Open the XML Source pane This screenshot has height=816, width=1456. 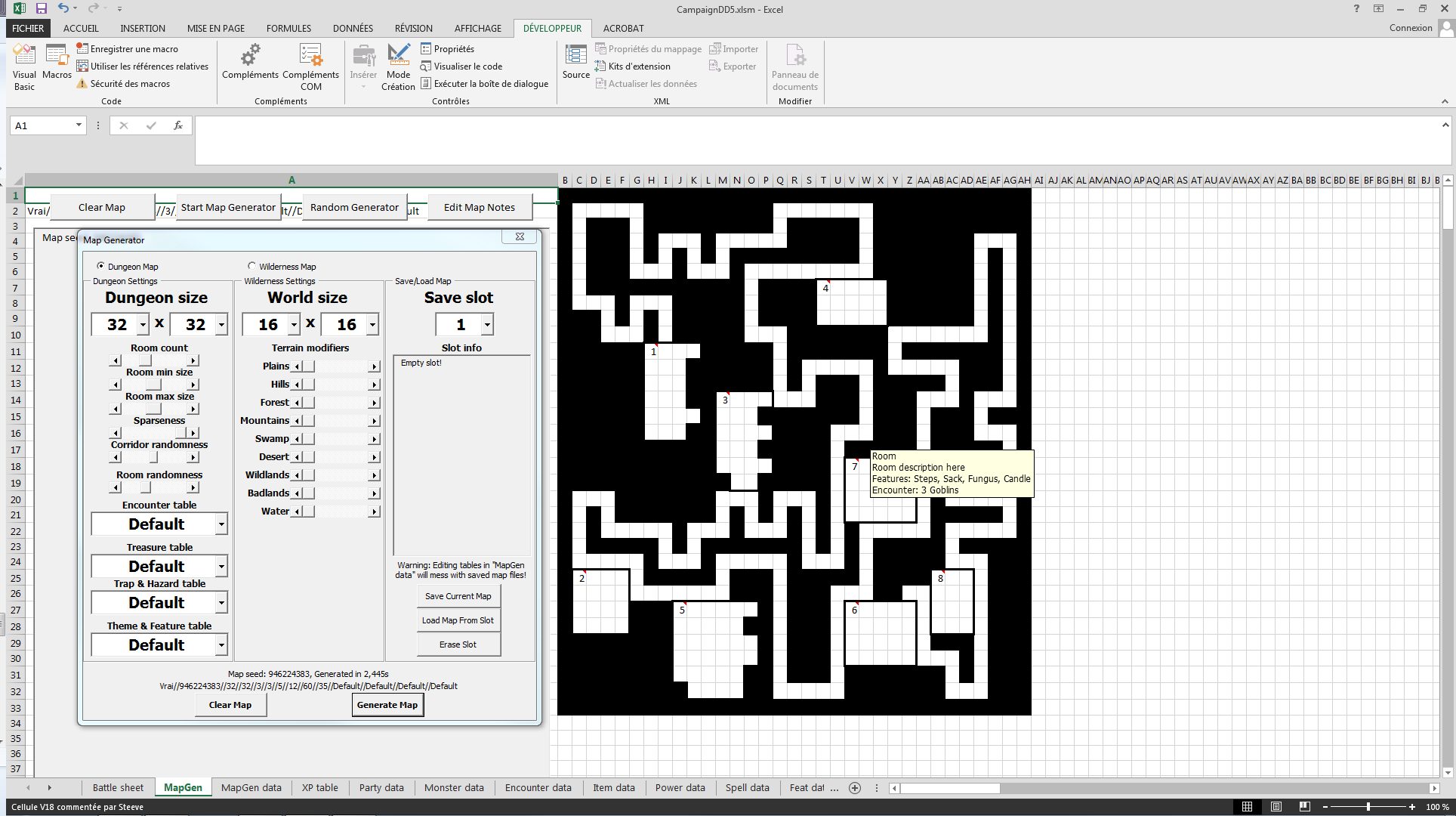tap(576, 62)
